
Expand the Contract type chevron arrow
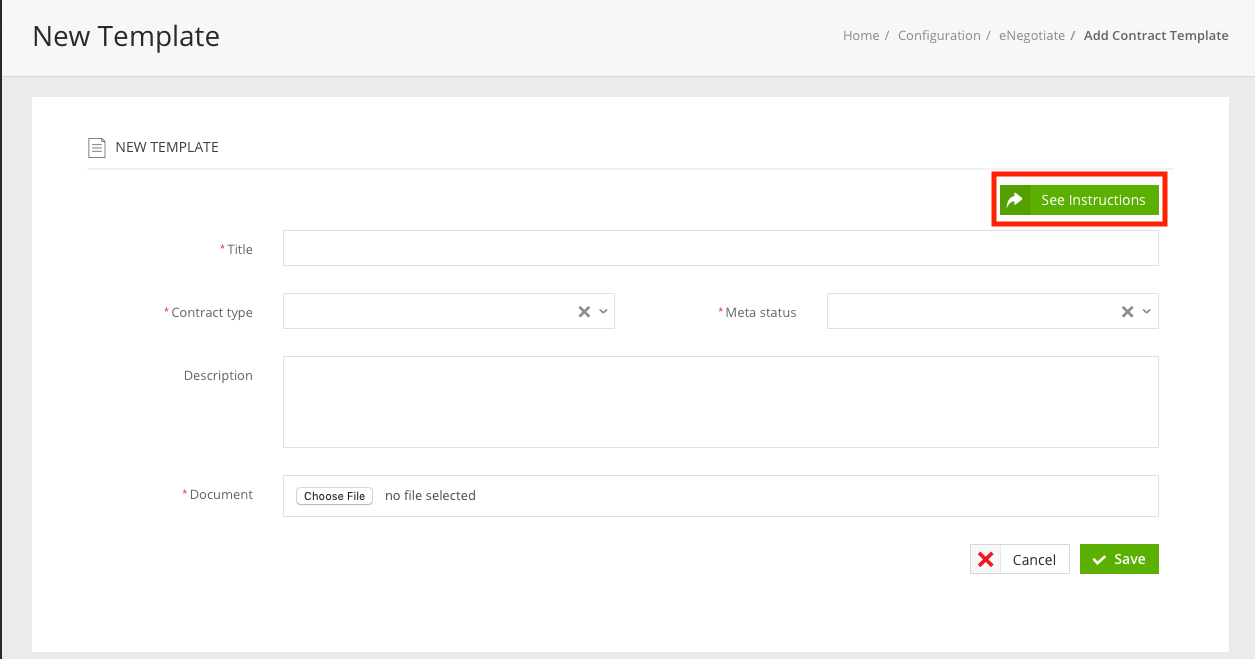pyautogui.click(x=603, y=312)
